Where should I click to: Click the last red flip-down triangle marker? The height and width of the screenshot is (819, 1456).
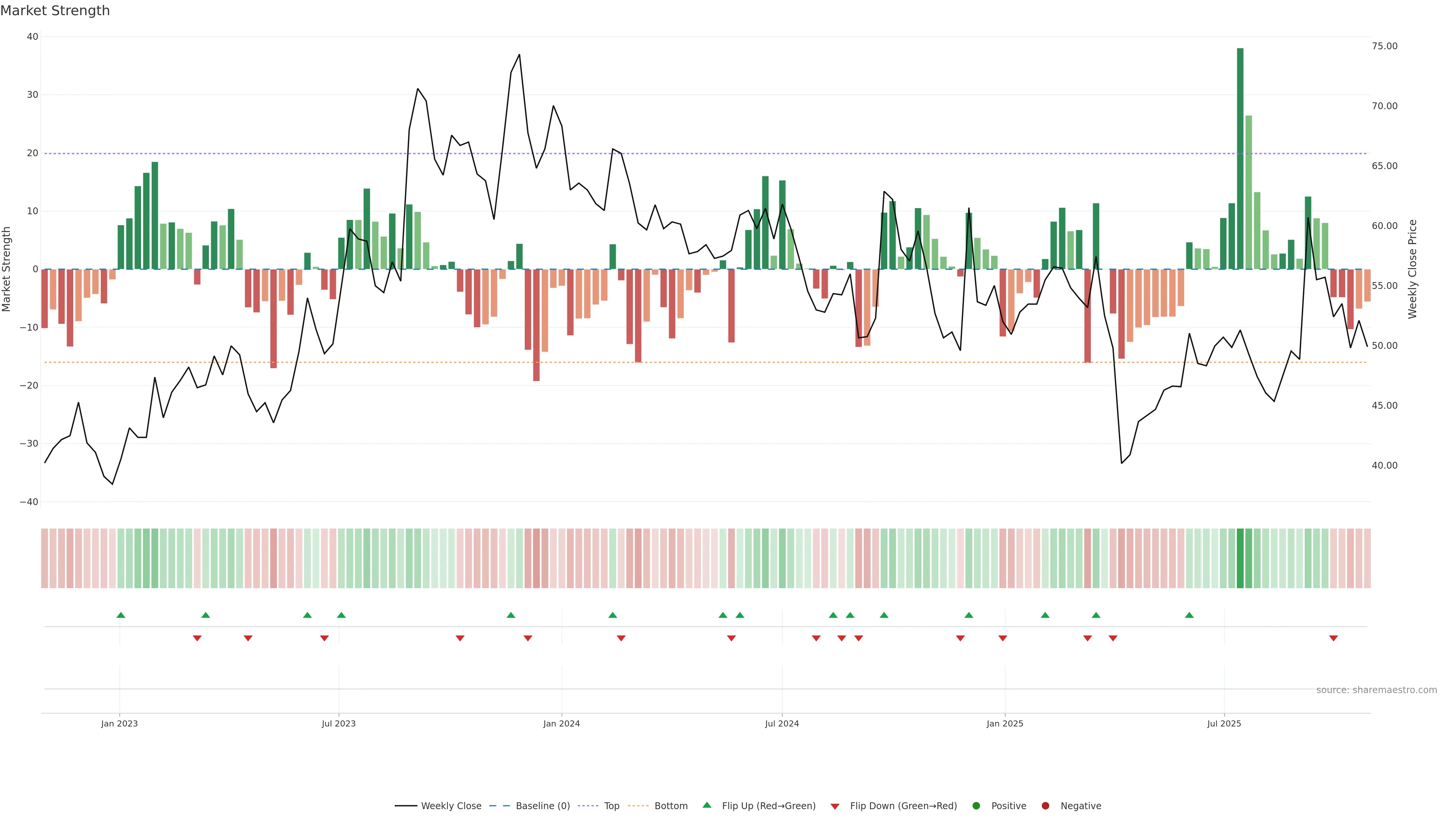pos(1334,638)
